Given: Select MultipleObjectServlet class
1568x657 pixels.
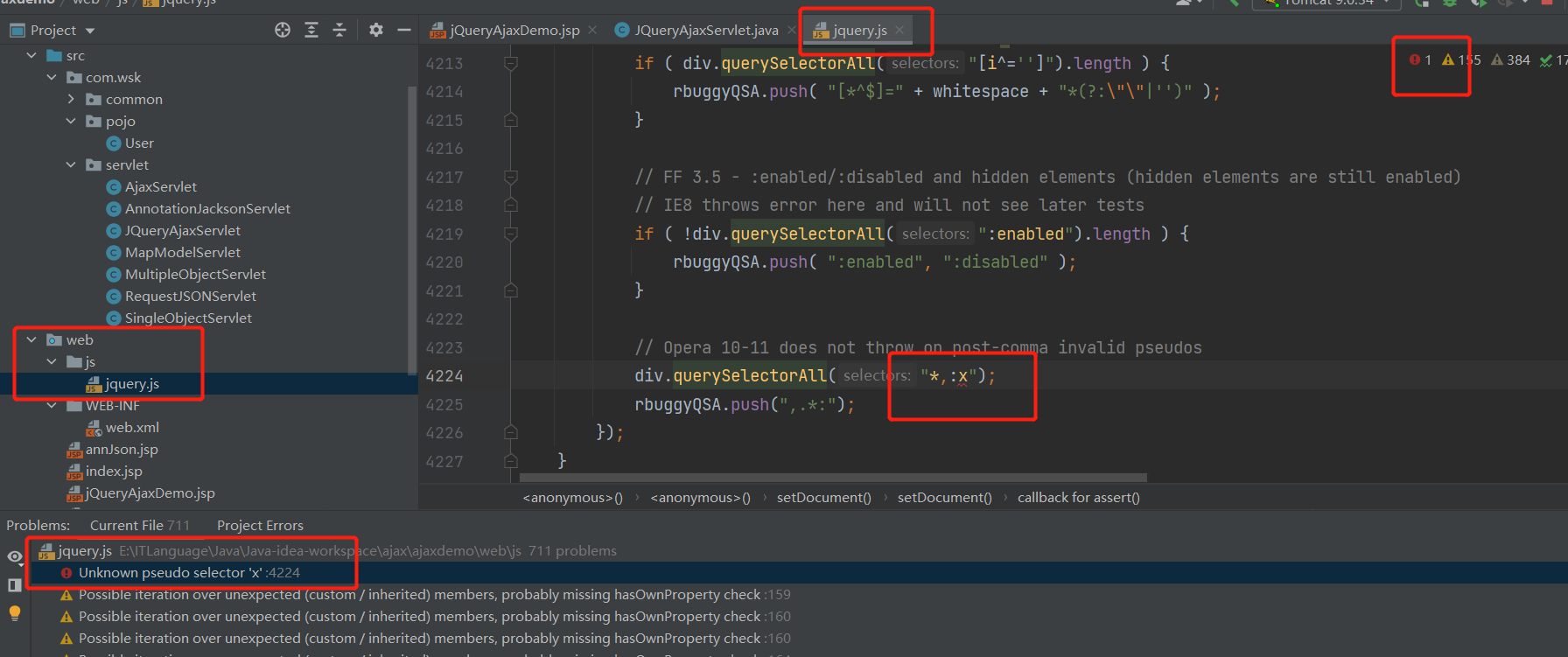Looking at the screenshot, I should pyautogui.click(x=195, y=275).
